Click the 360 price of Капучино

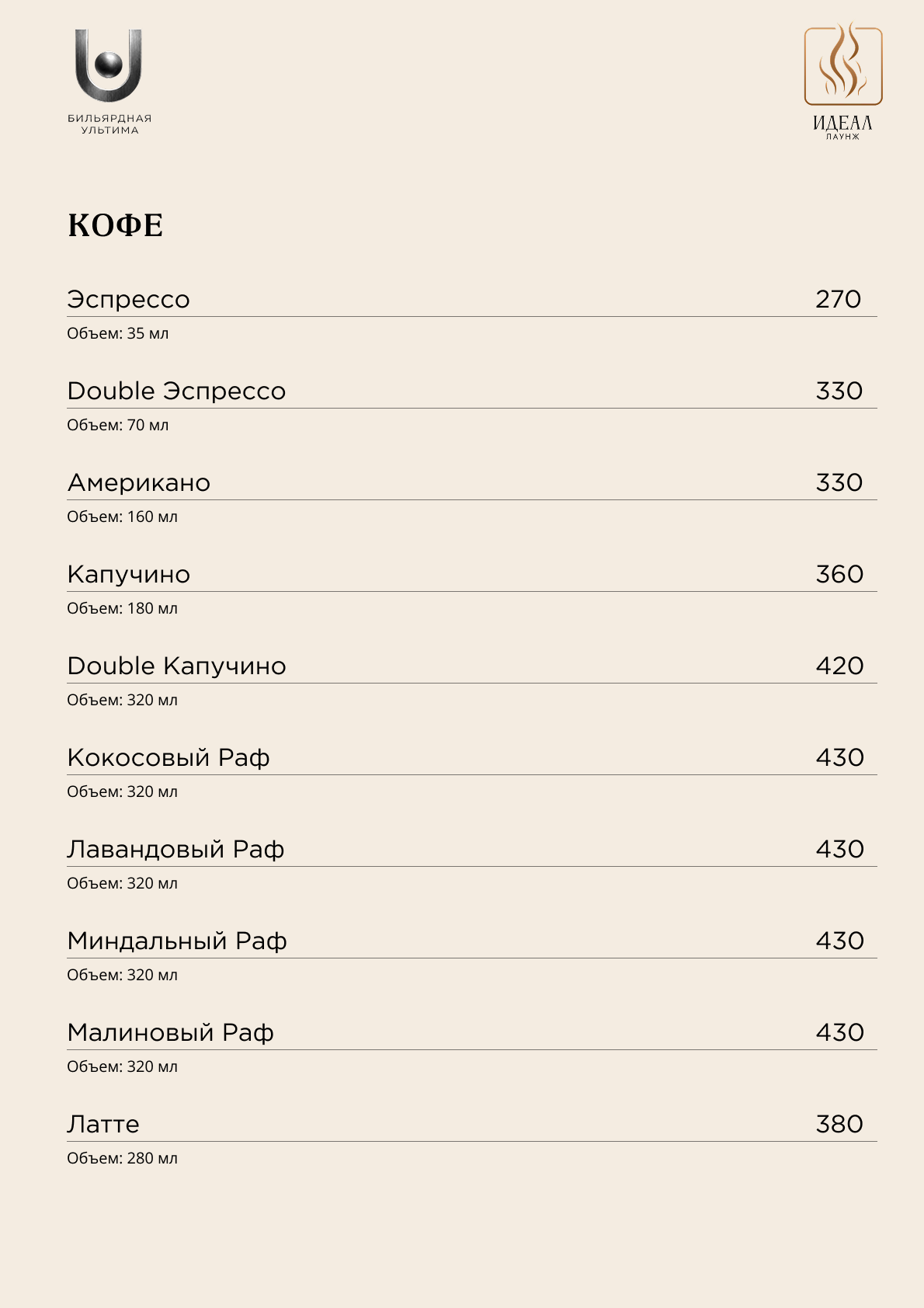pyautogui.click(x=839, y=574)
